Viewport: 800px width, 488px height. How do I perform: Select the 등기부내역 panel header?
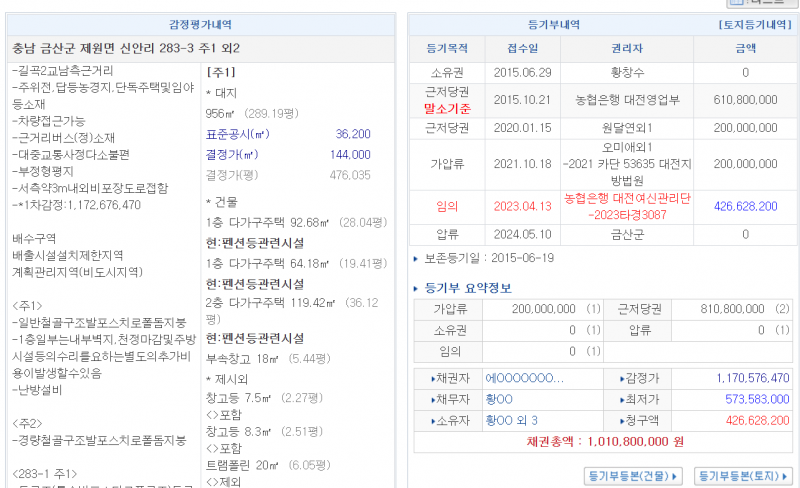pyautogui.click(x=553, y=24)
